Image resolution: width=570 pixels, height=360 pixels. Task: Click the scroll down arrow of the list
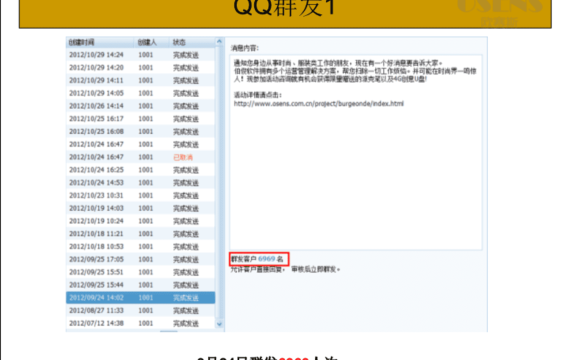point(219,324)
